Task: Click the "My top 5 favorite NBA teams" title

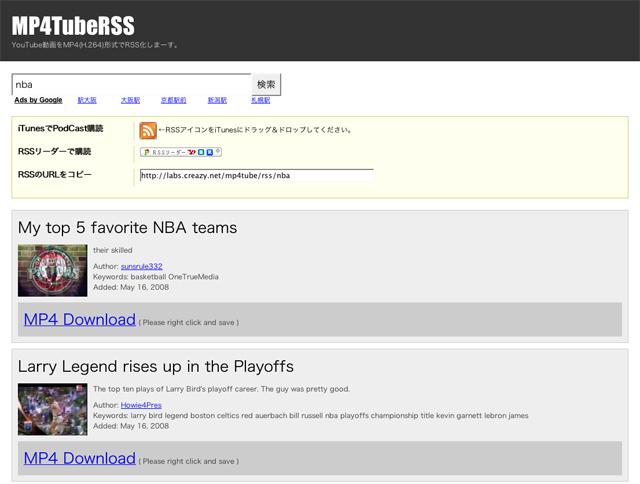Action: [x=127, y=228]
